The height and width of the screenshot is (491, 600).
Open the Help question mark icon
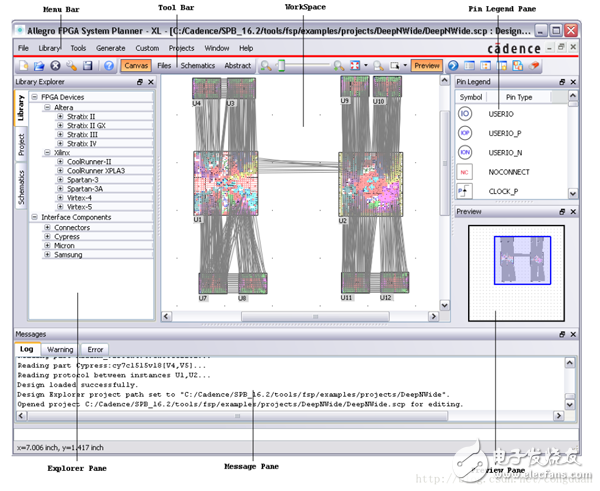(x=109, y=66)
